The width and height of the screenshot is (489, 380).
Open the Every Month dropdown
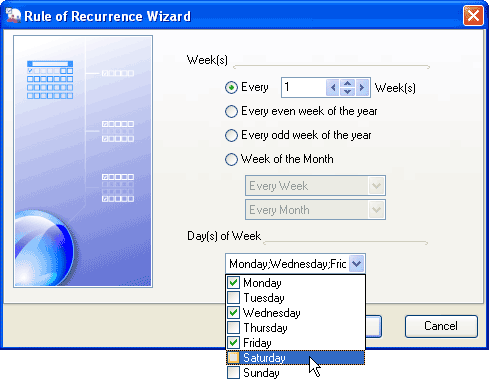pos(377,210)
